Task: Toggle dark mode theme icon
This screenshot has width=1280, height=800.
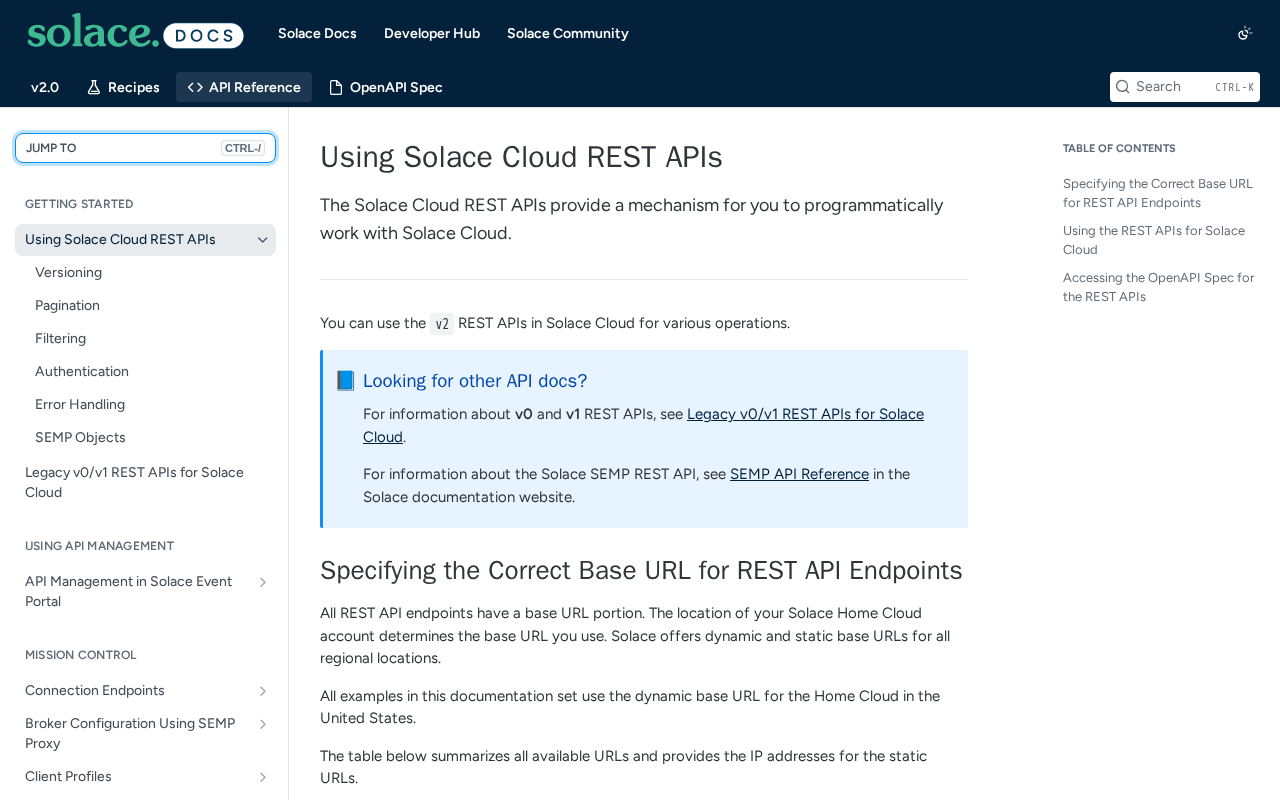Action: click(1244, 33)
